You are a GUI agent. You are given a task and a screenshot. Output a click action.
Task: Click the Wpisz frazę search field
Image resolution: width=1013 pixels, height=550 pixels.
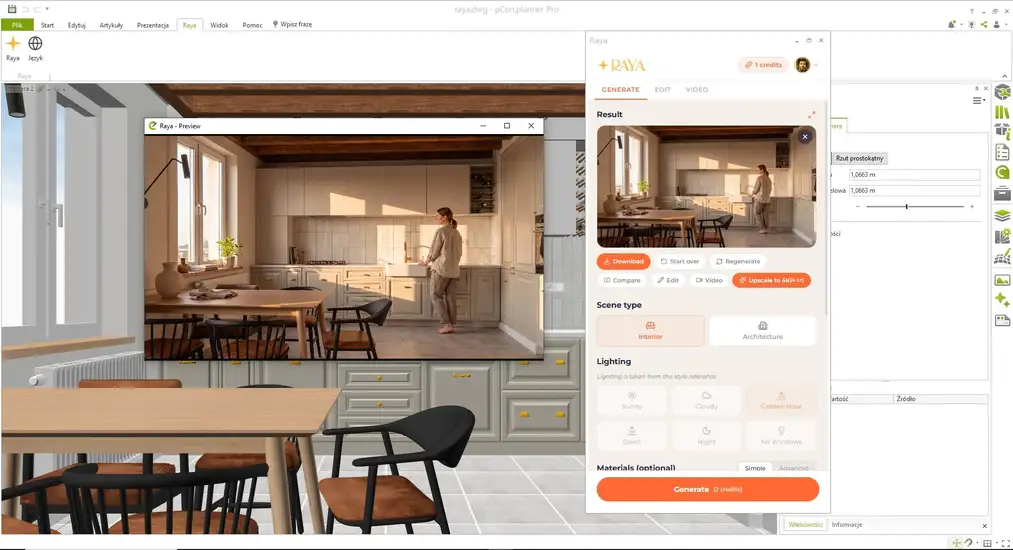pyautogui.click(x=295, y=25)
